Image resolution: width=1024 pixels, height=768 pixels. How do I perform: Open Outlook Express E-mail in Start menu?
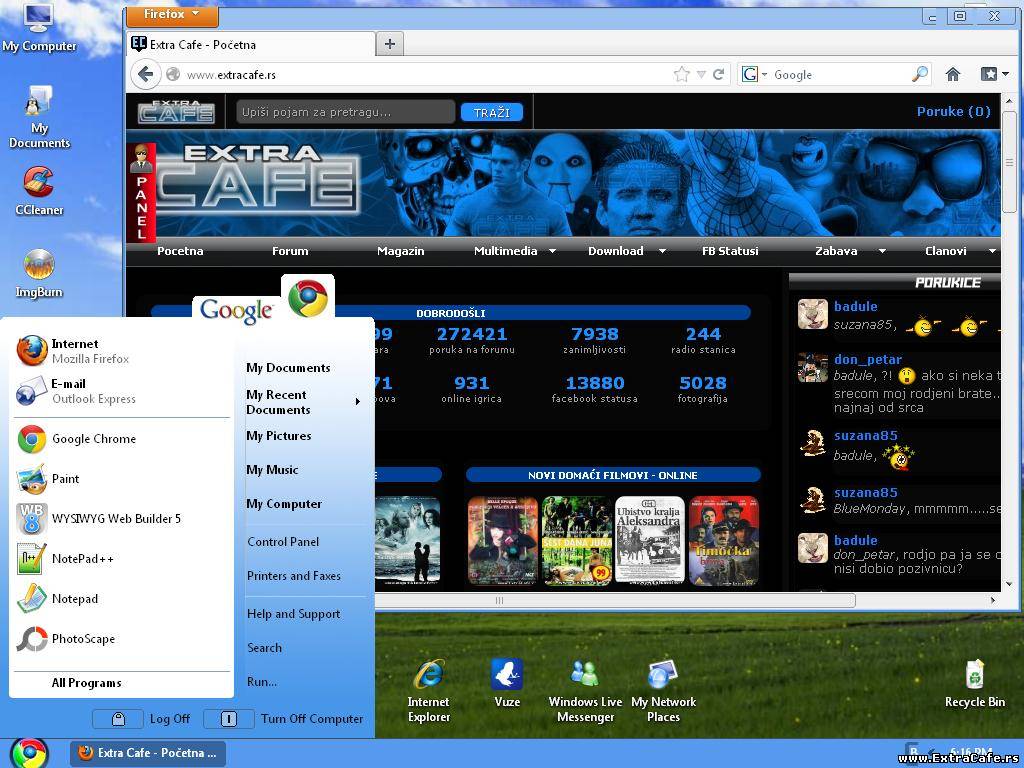(x=123, y=391)
